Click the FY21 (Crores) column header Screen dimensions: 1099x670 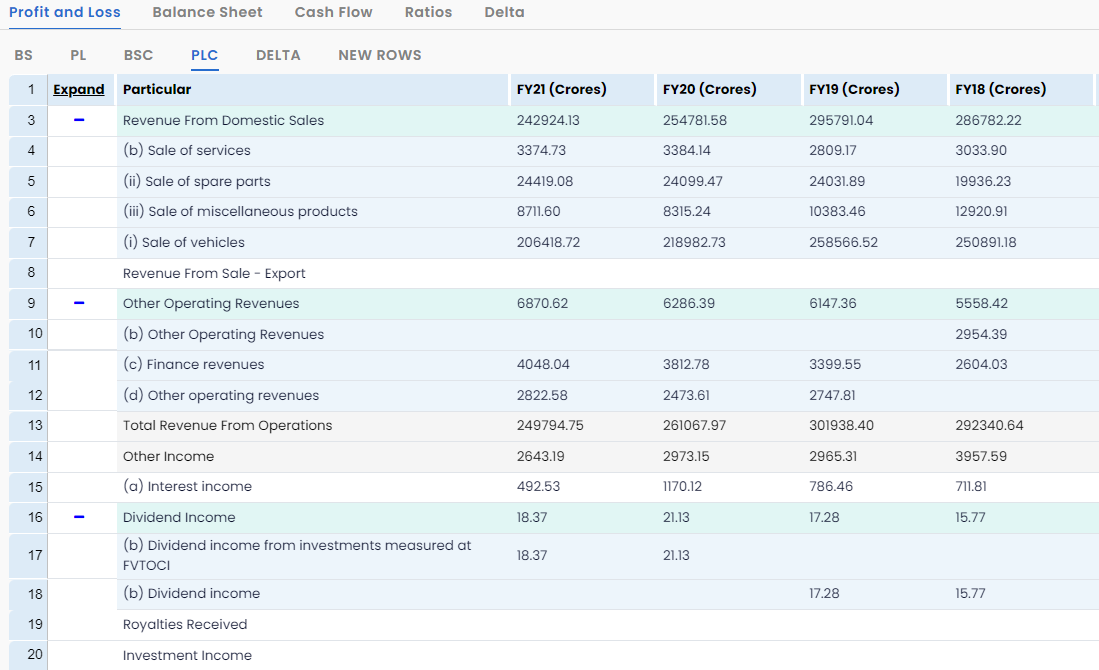[561, 89]
